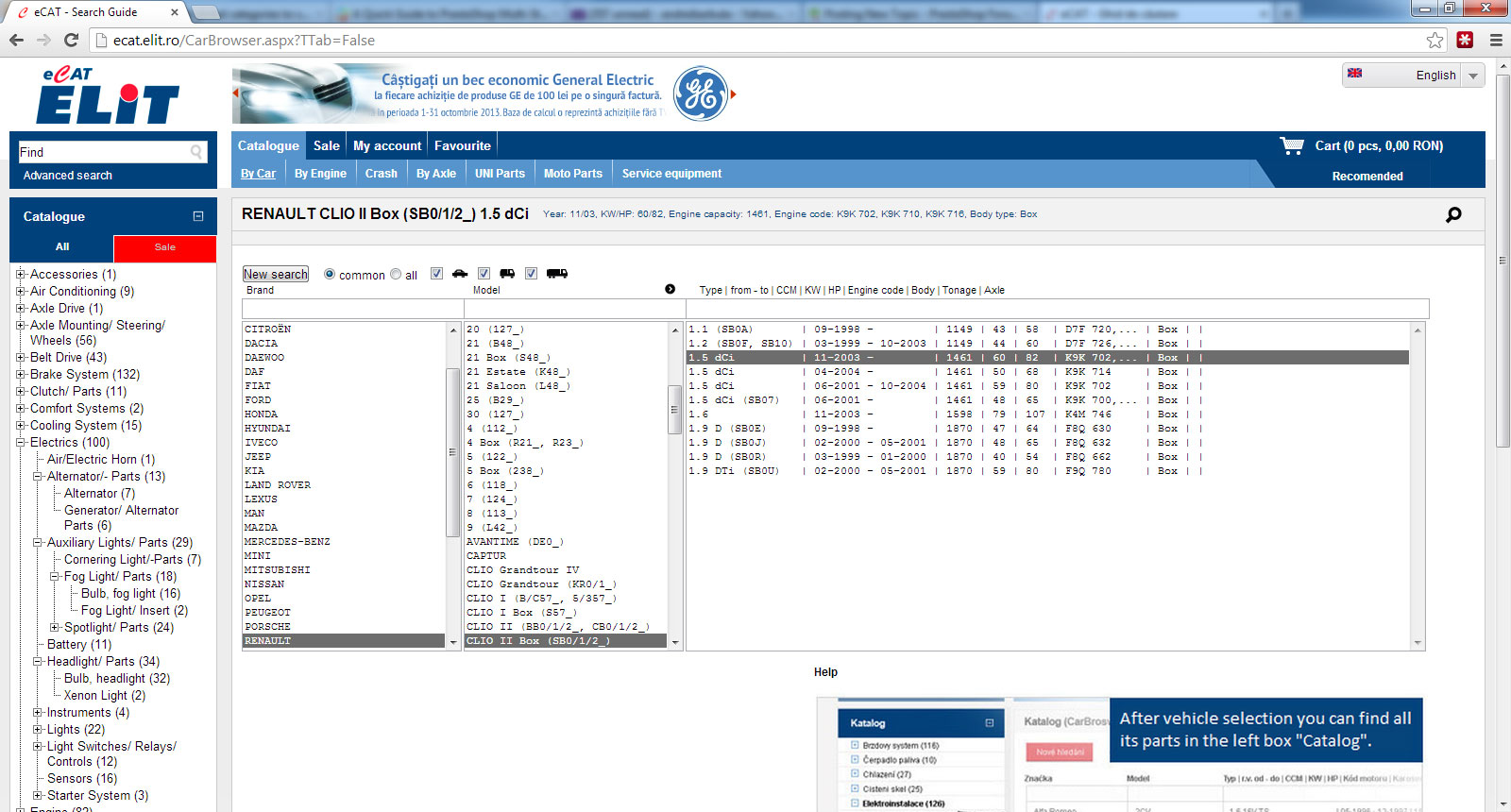This screenshot has height=812, width=1511.
Task: Click the round arrow icon next to Model
Action: coord(670,289)
